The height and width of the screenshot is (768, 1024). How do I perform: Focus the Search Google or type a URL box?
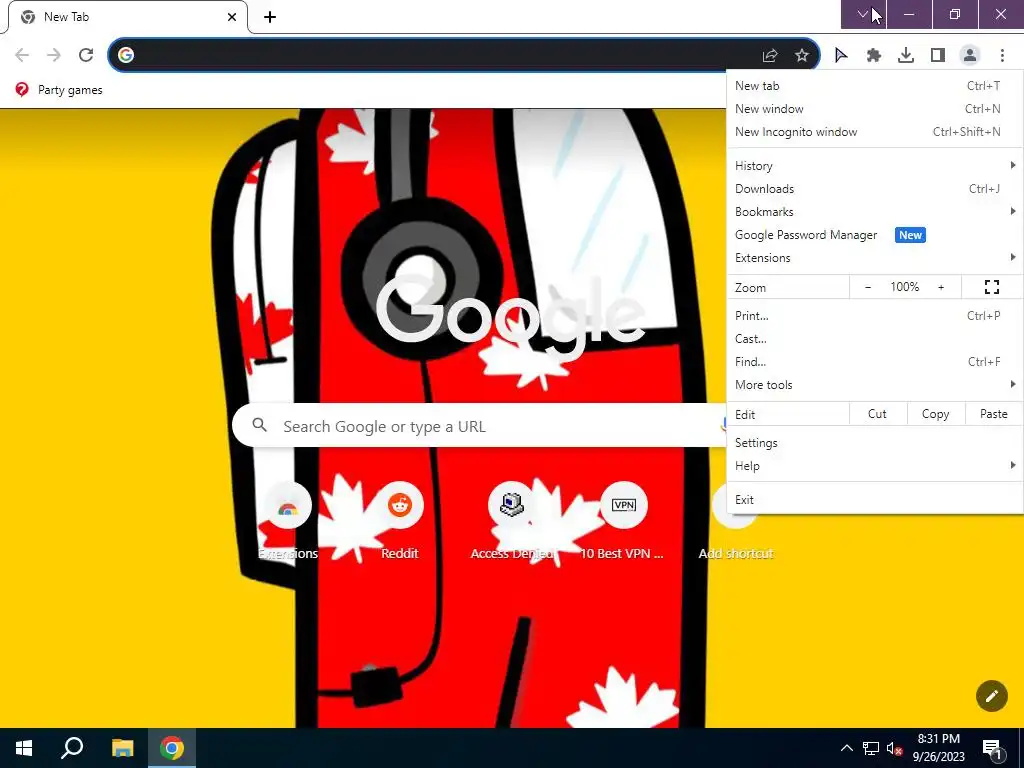click(x=480, y=426)
